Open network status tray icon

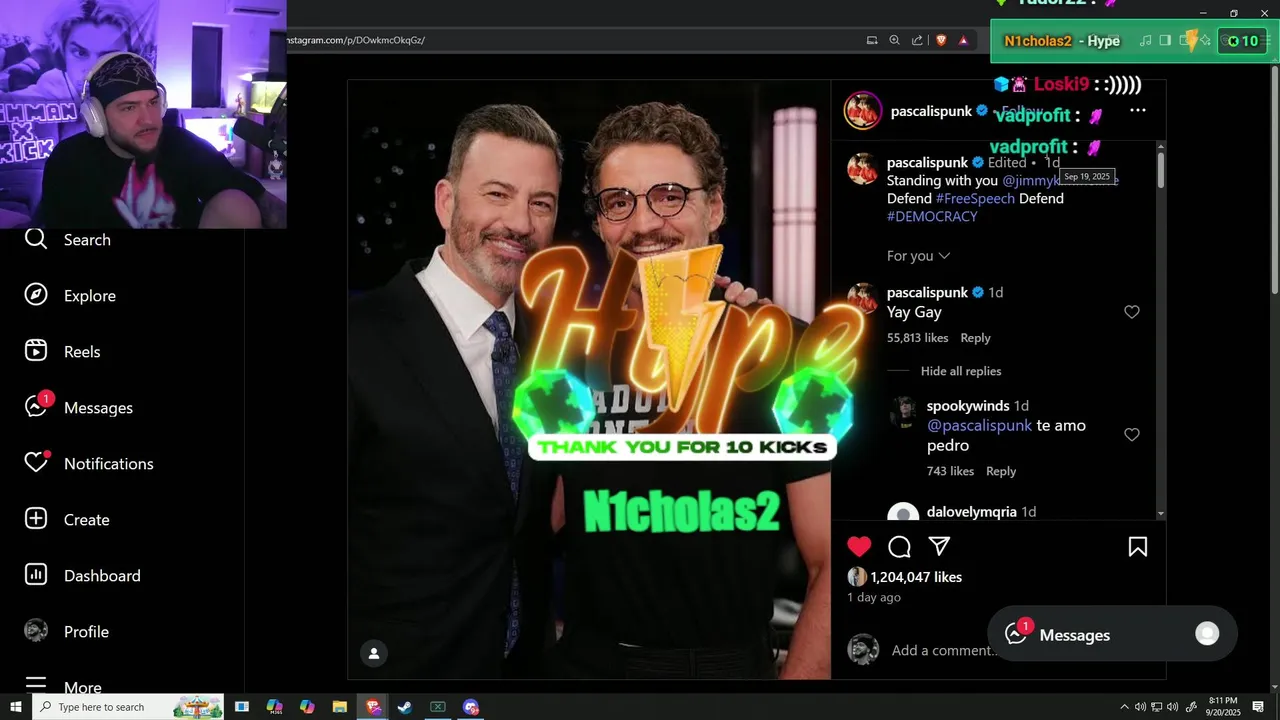1157,707
